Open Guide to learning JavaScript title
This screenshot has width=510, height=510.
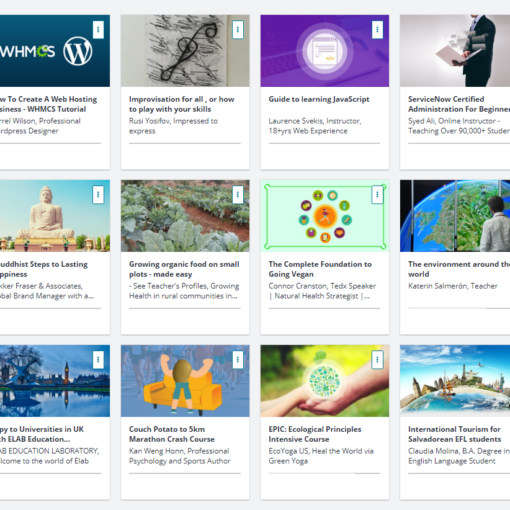tap(319, 99)
